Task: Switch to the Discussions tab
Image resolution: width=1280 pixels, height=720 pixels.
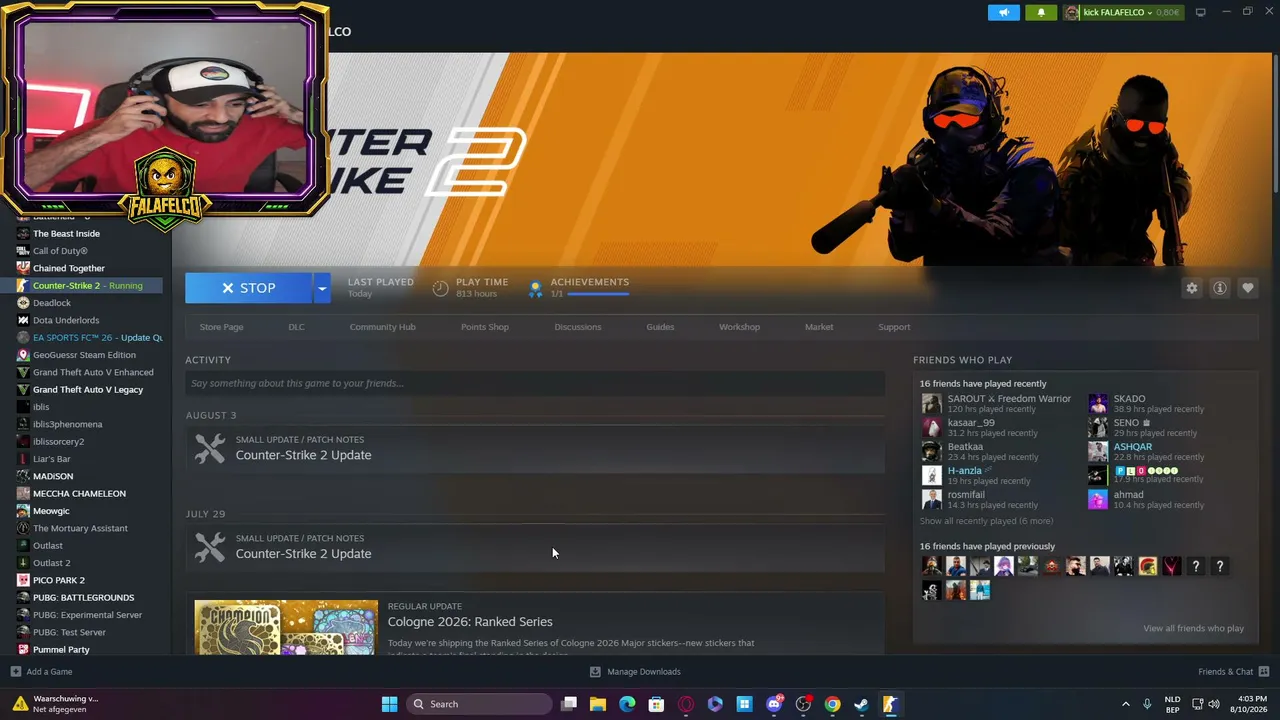Action: (x=578, y=327)
